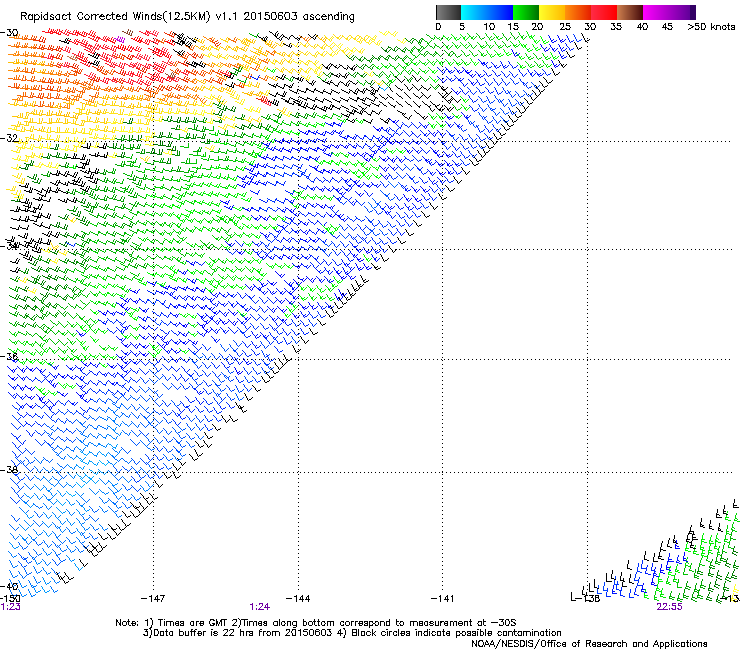Click the '-36' latitude axis label
The width and height of the screenshot is (740, 650).
click(9, 356)
